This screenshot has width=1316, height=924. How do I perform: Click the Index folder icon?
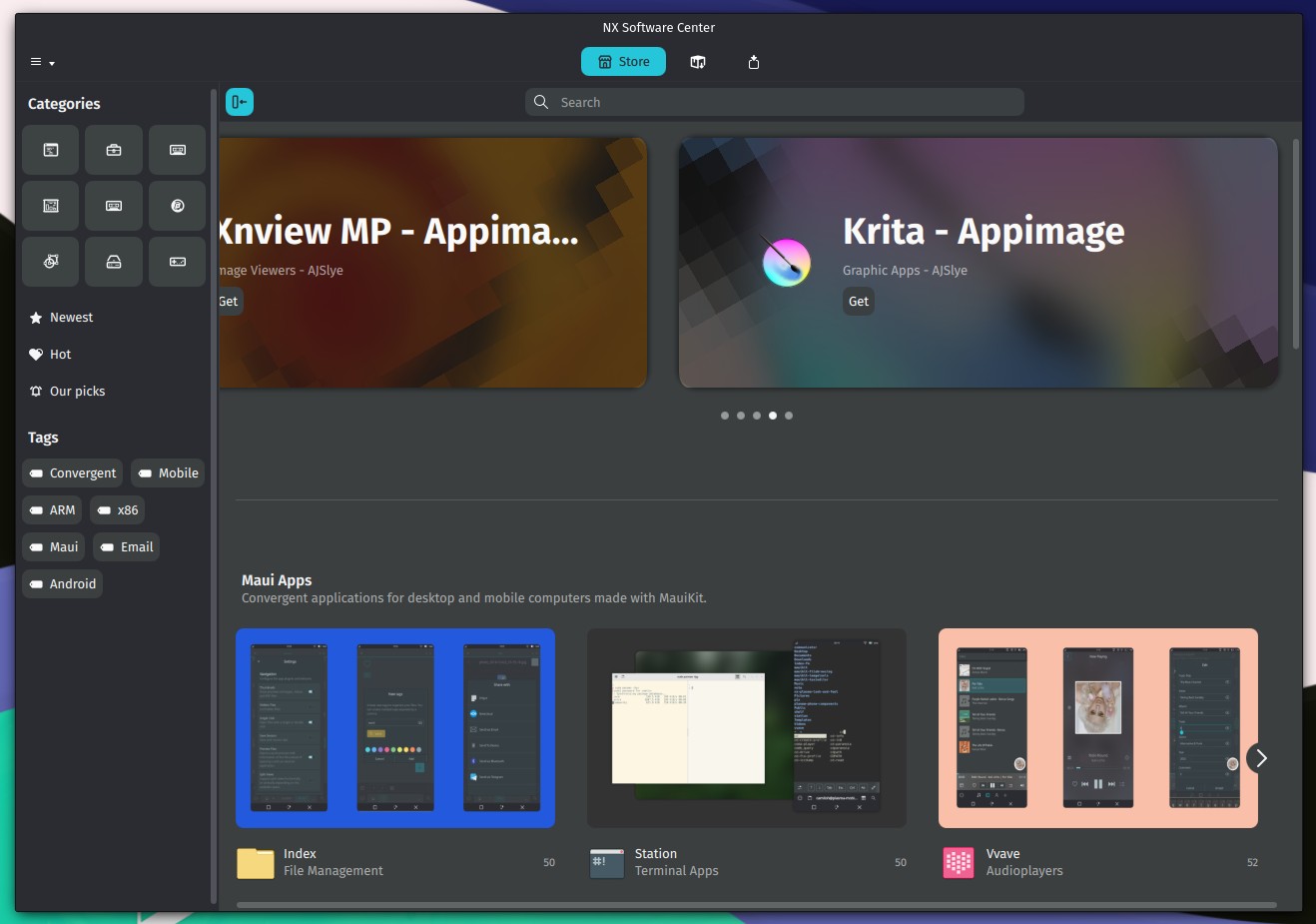pyautogui.click(x=256, y=862)
